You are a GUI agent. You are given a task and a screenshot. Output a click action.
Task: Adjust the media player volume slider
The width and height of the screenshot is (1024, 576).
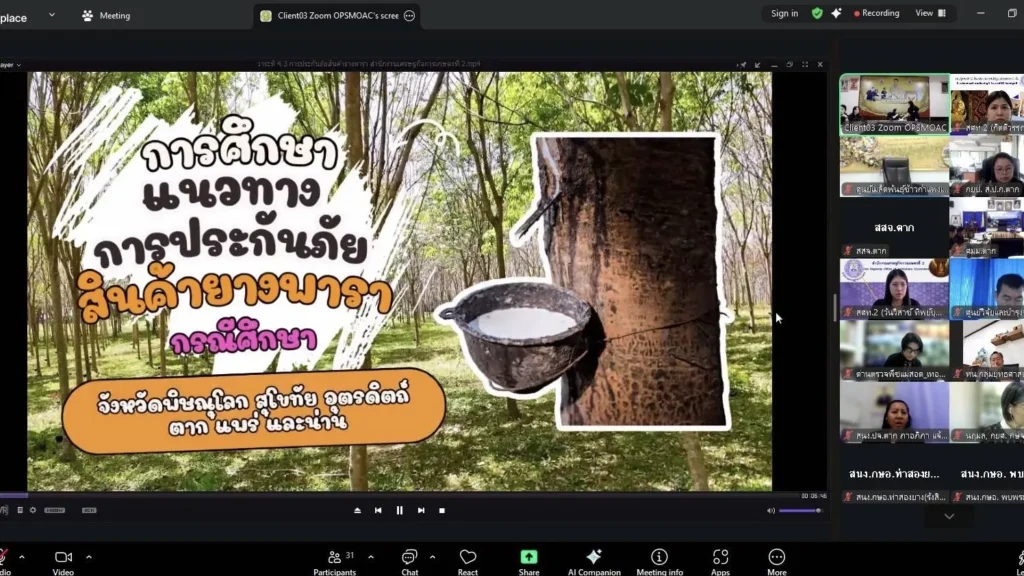tap(799, 510)
